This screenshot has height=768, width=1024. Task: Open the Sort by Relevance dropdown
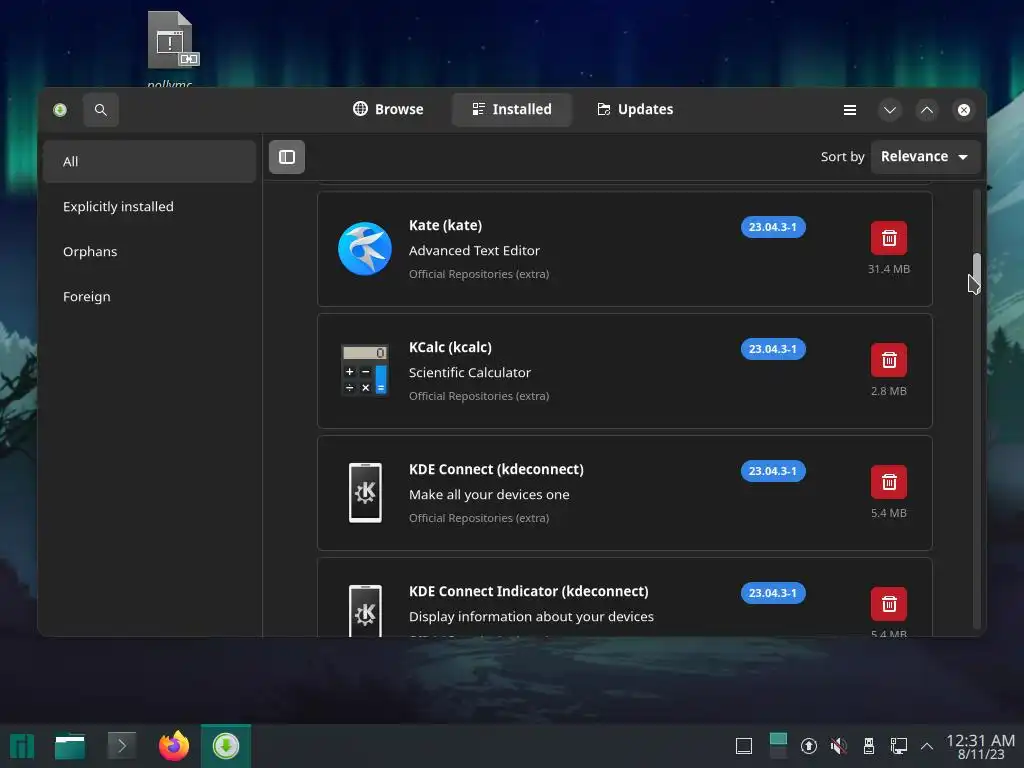(925, 157)
